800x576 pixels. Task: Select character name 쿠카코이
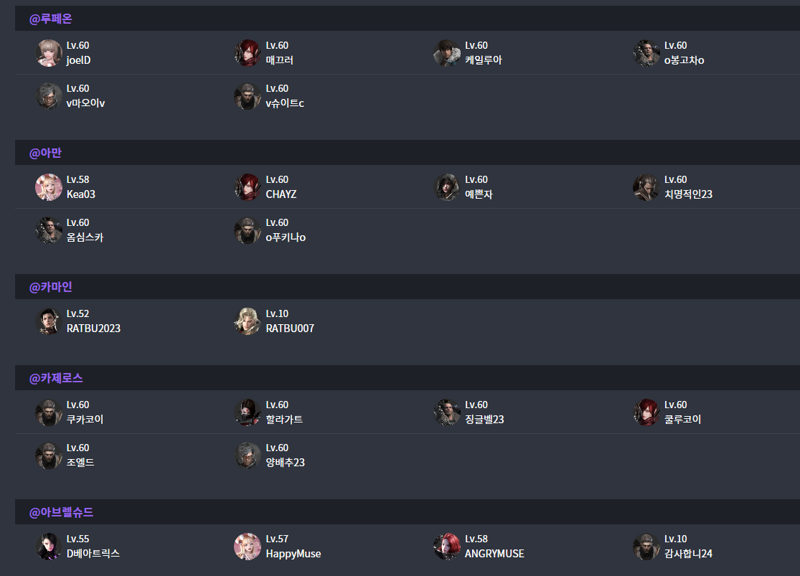(85, 419)
